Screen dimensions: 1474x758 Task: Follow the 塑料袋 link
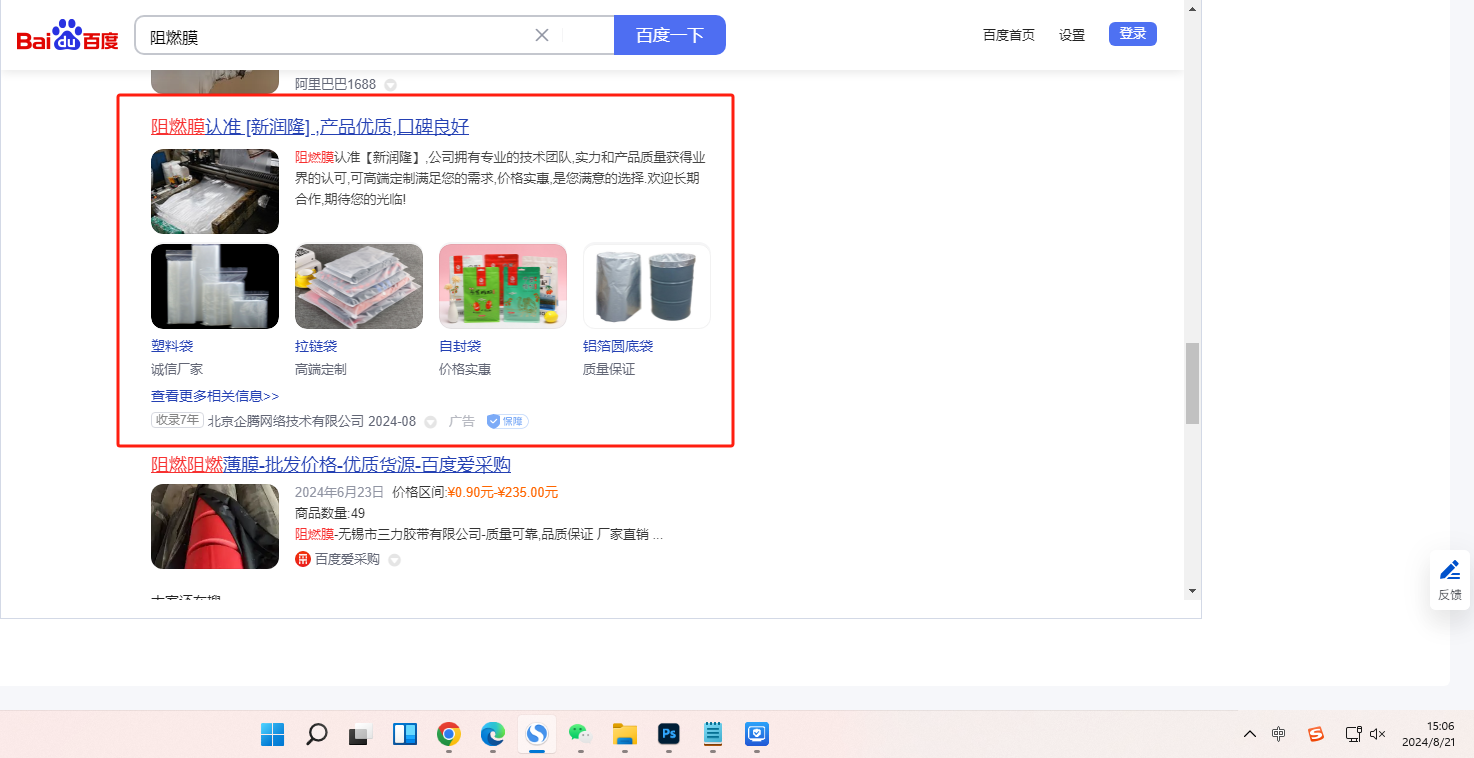pyautogui.click(x=172, y=346)
